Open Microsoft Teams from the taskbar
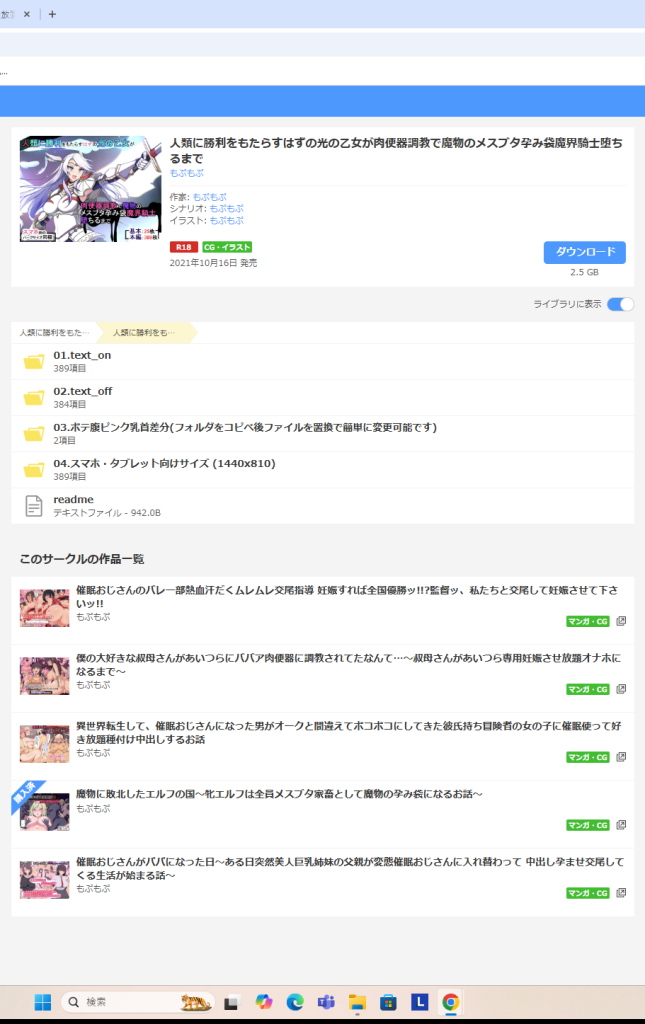The width and height of the screenshot is (645, 1024). click(x=326, y=1002)
